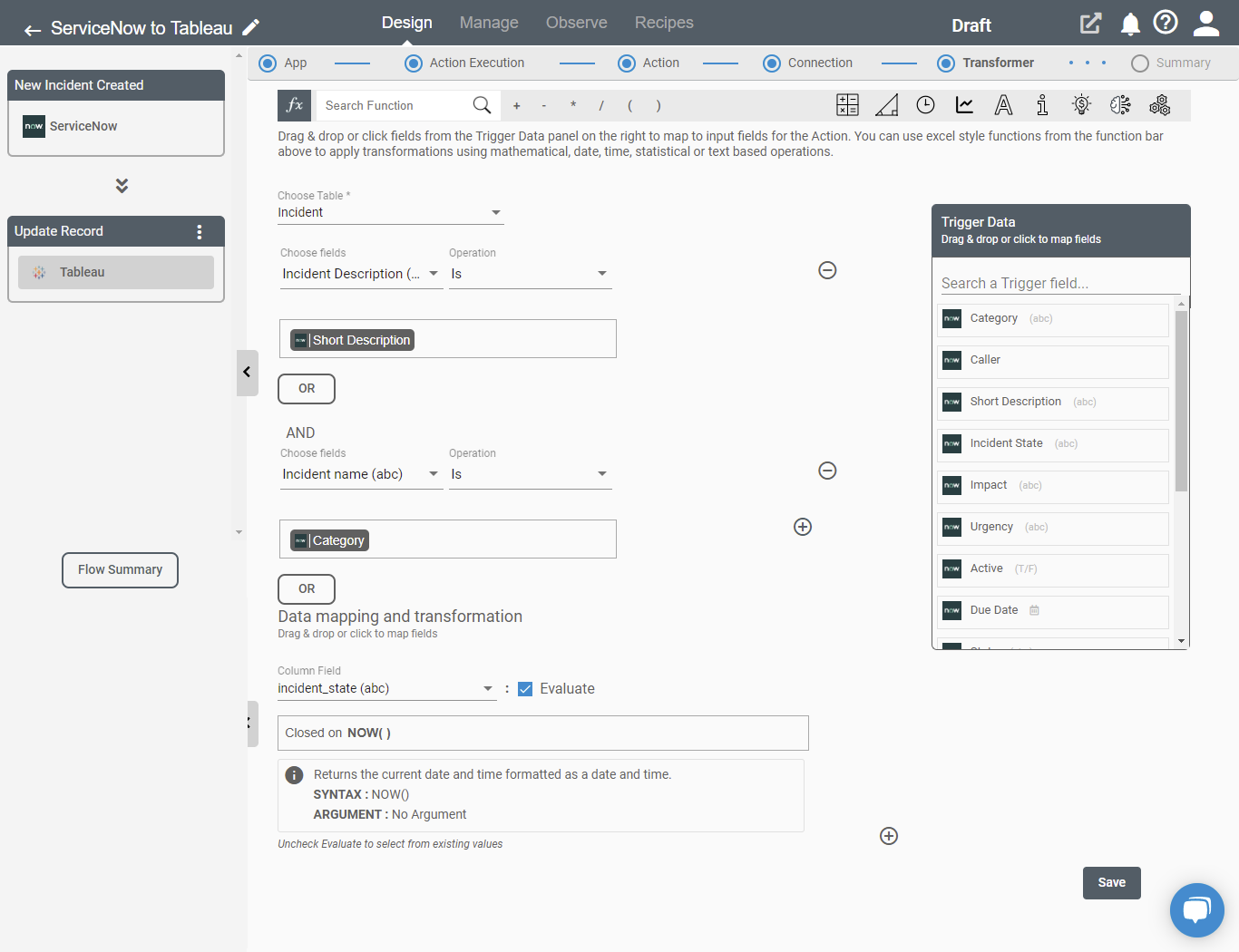This screenshot has height=952, width=1239.
Task: Open information functions icon
Action: tap(1042, 105)
